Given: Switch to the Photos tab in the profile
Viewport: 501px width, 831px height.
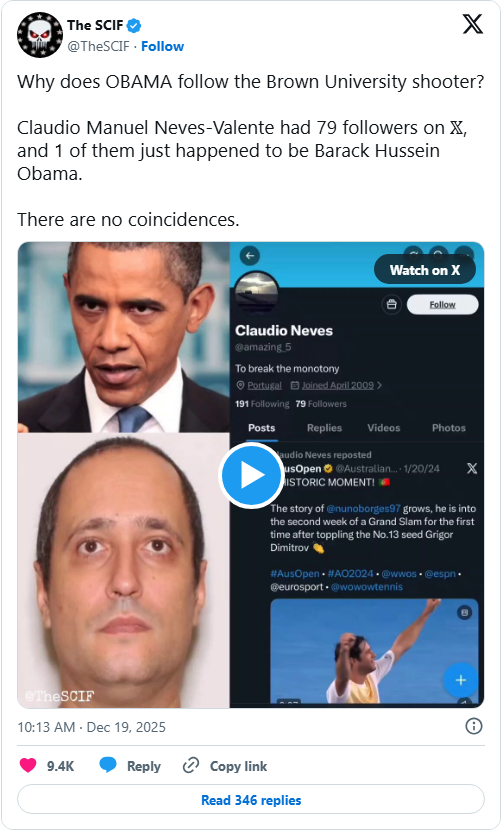Looking at the screenshot, I should tap(449, 428).
